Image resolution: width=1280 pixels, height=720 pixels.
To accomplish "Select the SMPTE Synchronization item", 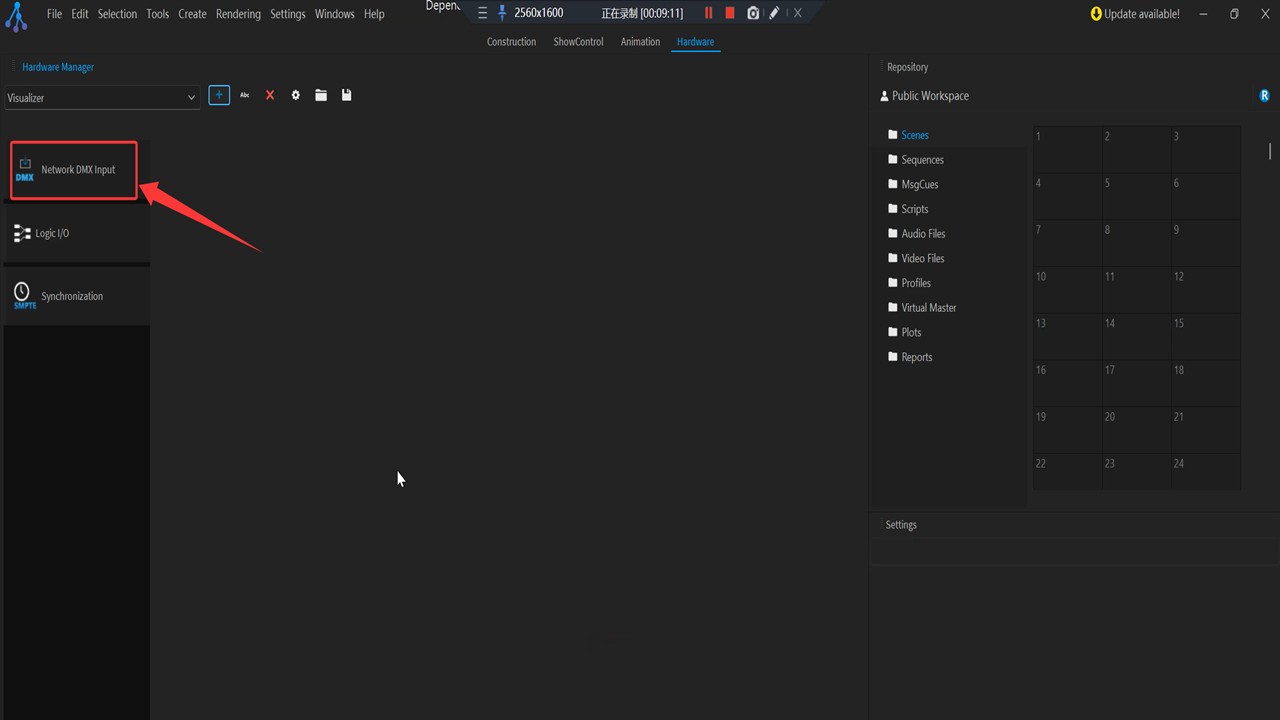I will (71, 296).
